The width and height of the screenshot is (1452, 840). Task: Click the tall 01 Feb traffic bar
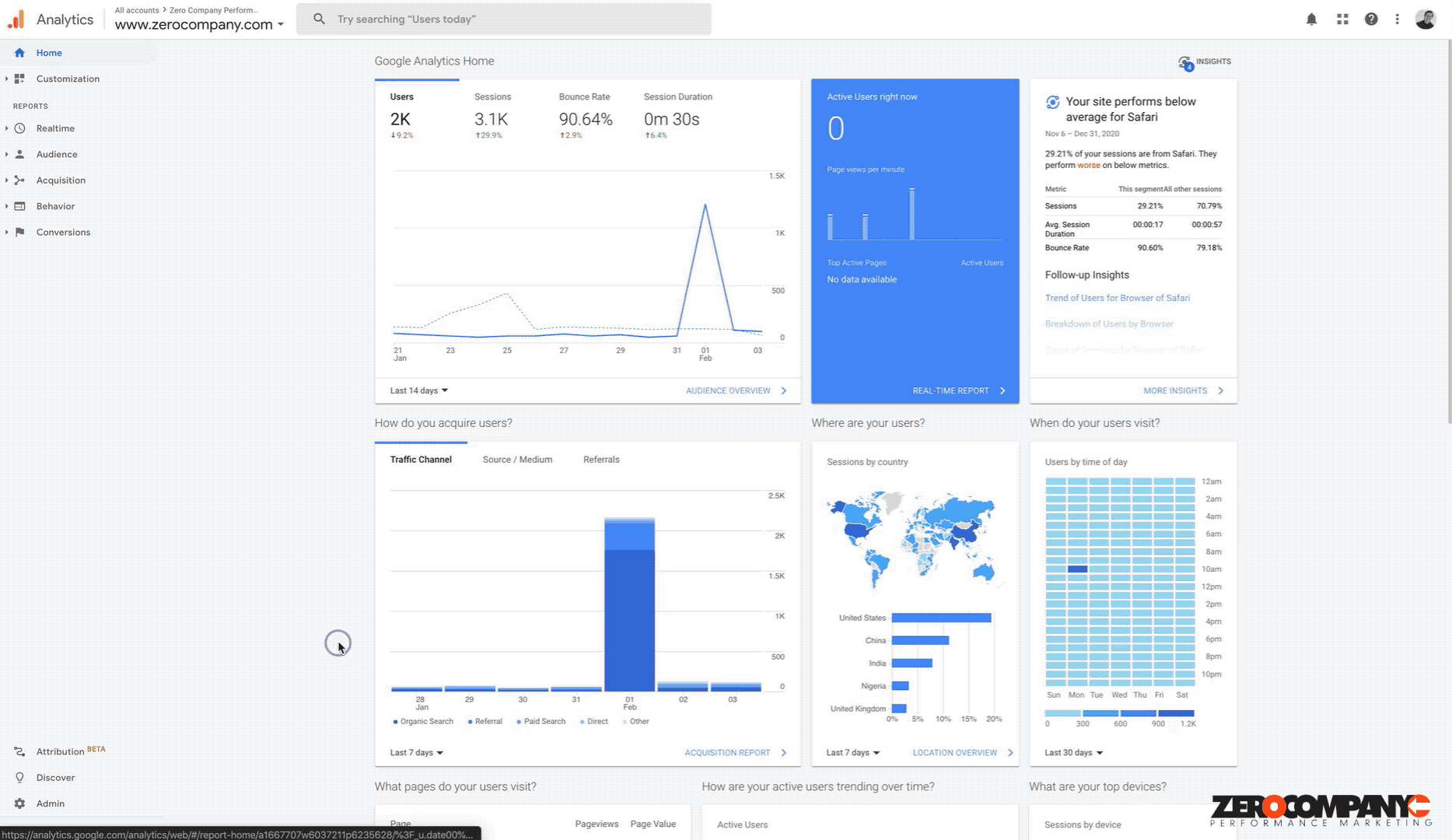coord(629,604)
